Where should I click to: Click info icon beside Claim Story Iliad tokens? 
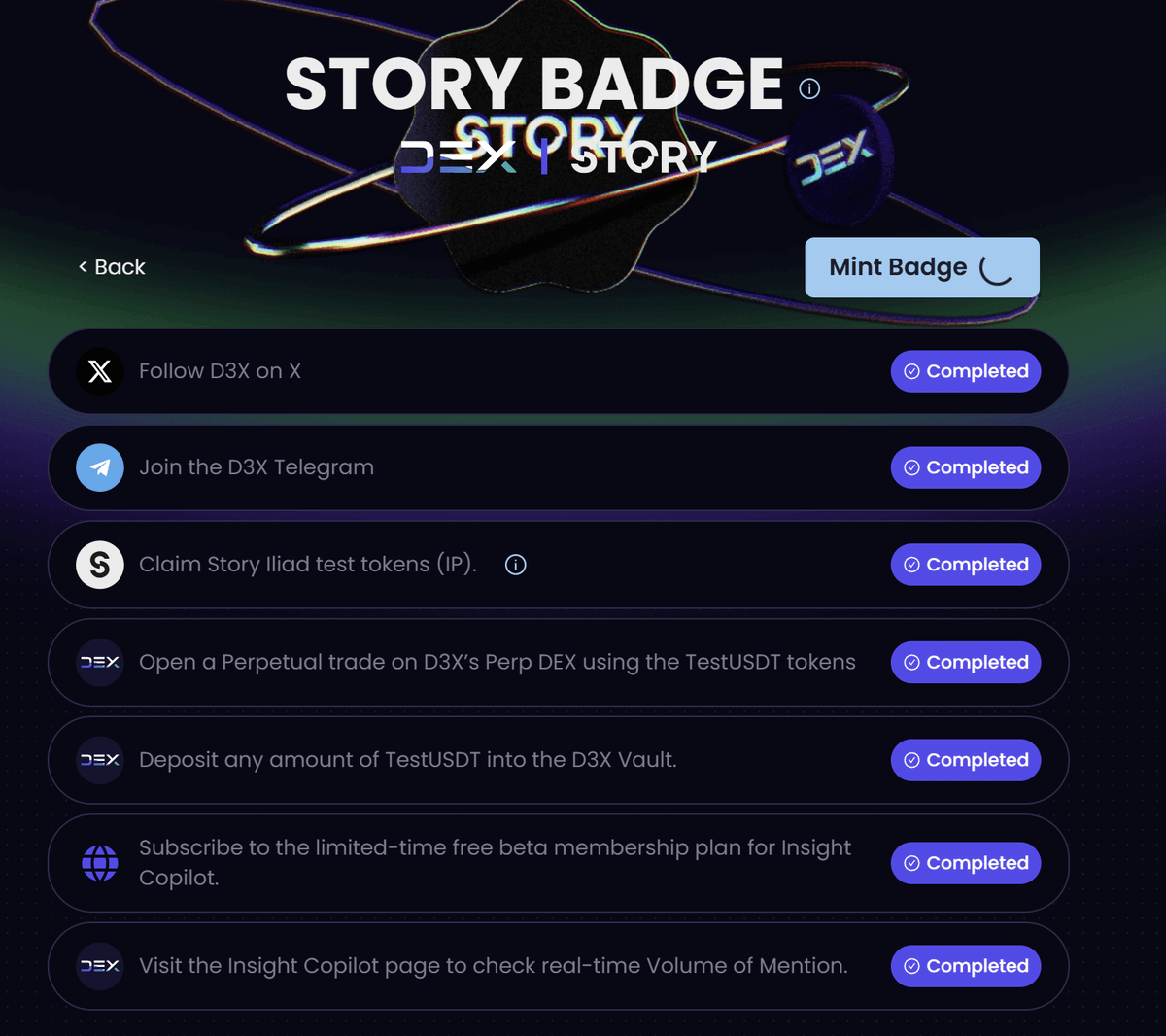[x=516, y=565]
